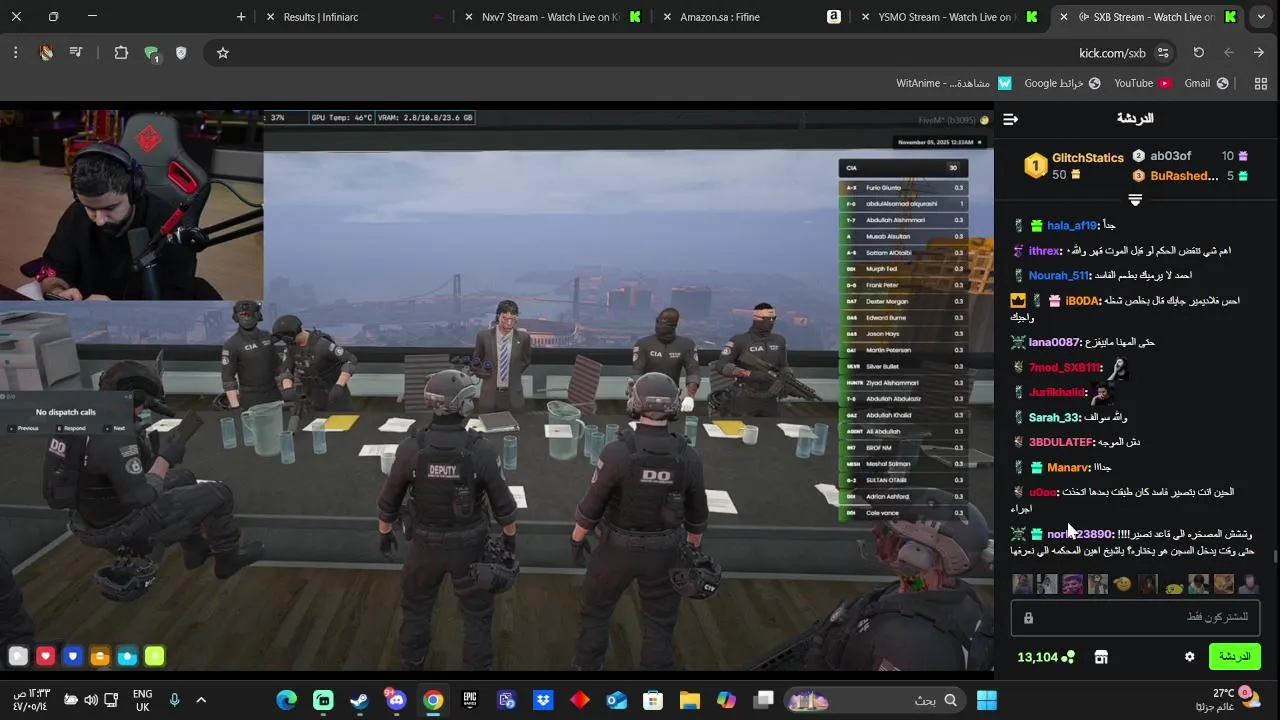Select the yellow face emote in emote row
1280x720 pixels.
click(x=1123, y=584)
